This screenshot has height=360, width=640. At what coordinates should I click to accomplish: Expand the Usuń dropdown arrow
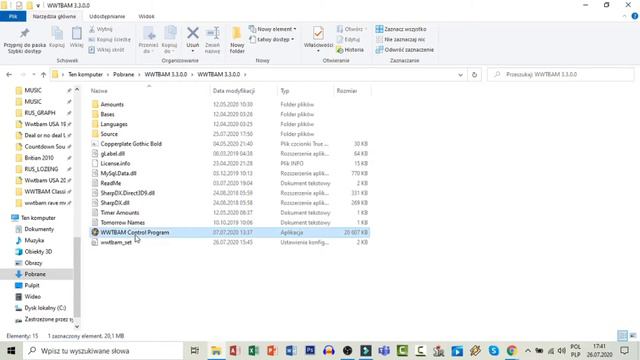193,51
